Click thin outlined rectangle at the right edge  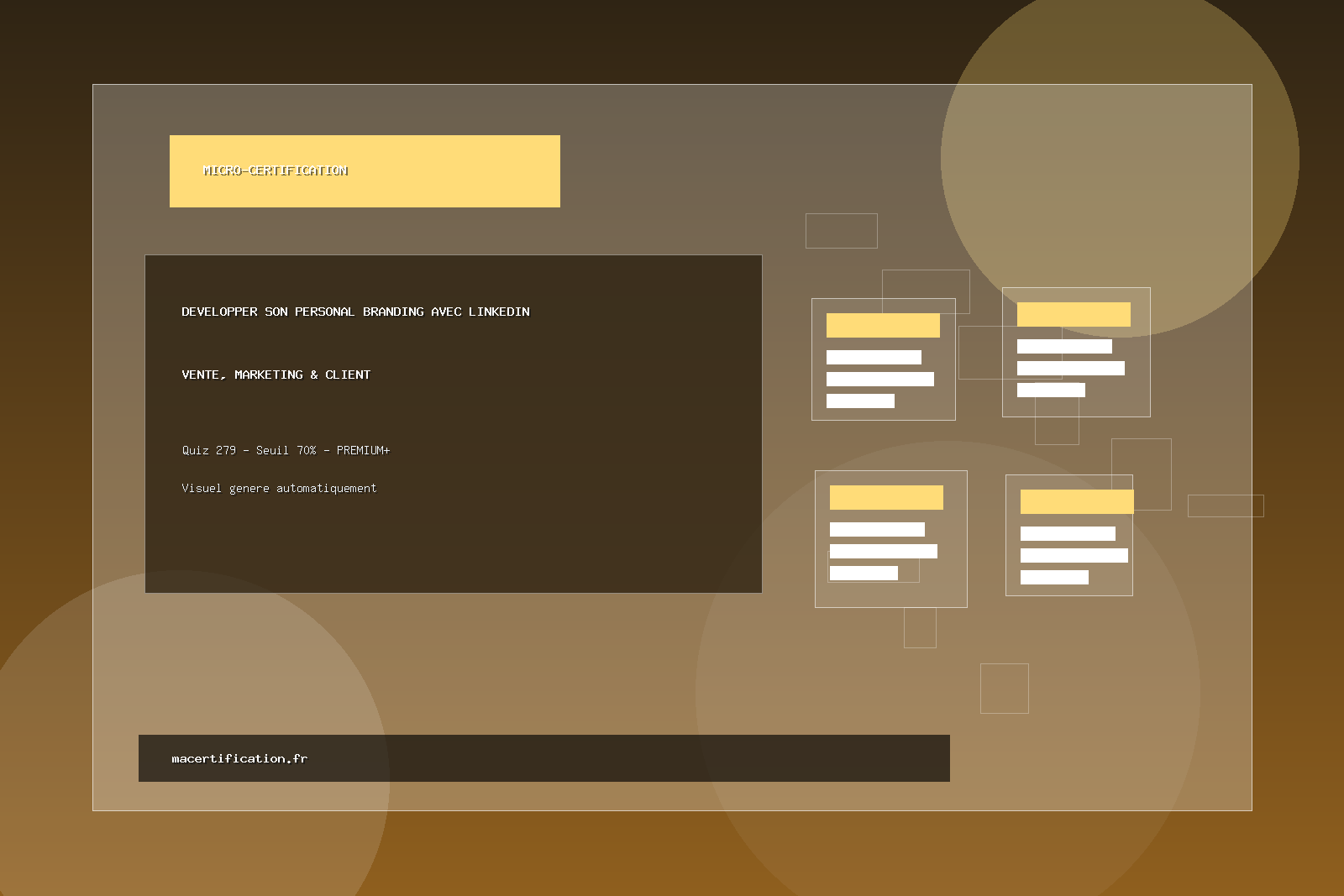pyautogui.click(x=1226, y=506)
